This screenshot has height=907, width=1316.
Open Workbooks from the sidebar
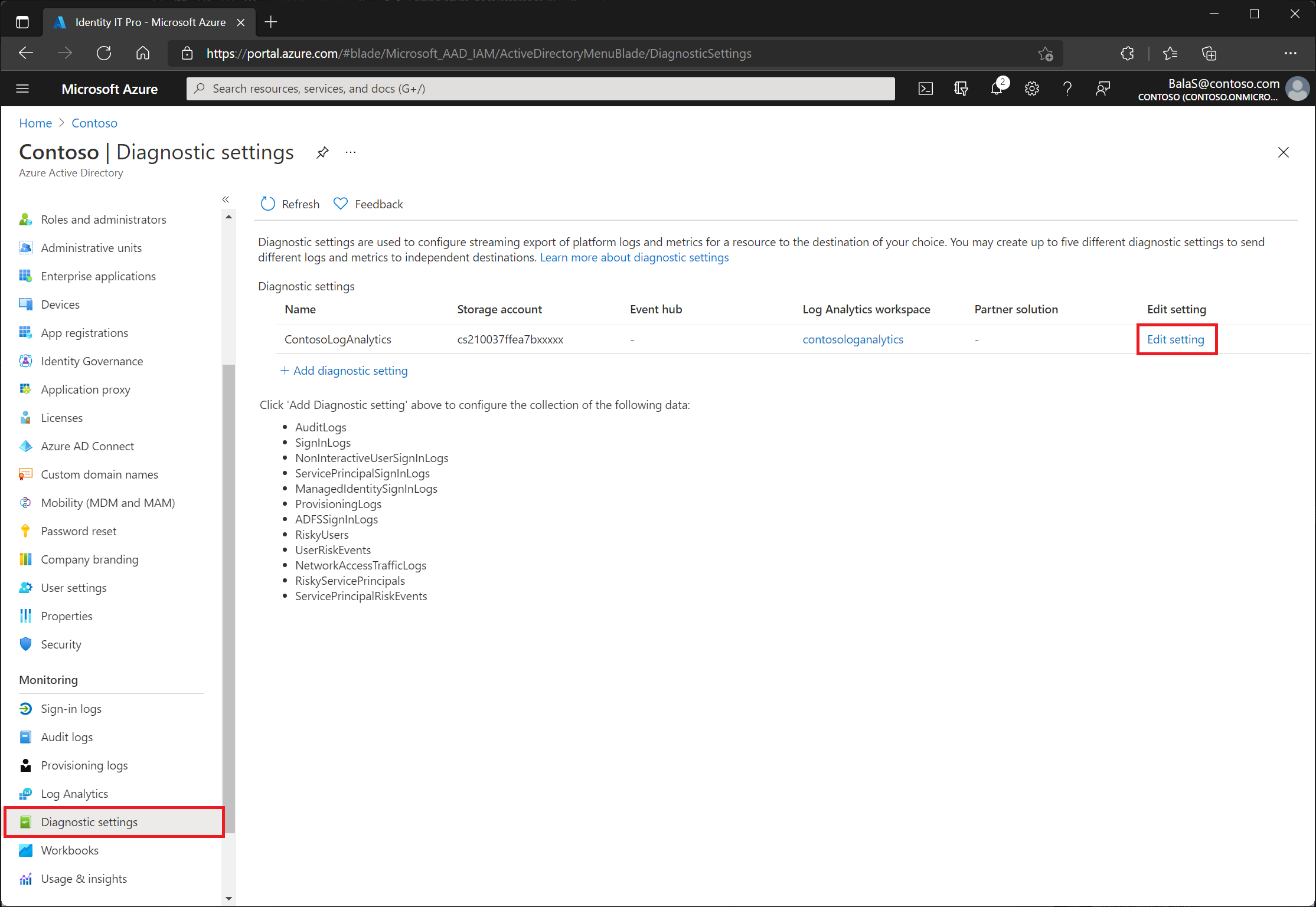point(70,850)
